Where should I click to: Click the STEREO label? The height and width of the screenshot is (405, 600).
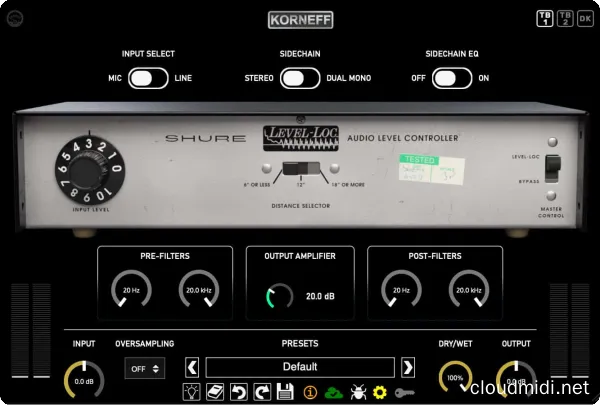coord(259,78)
